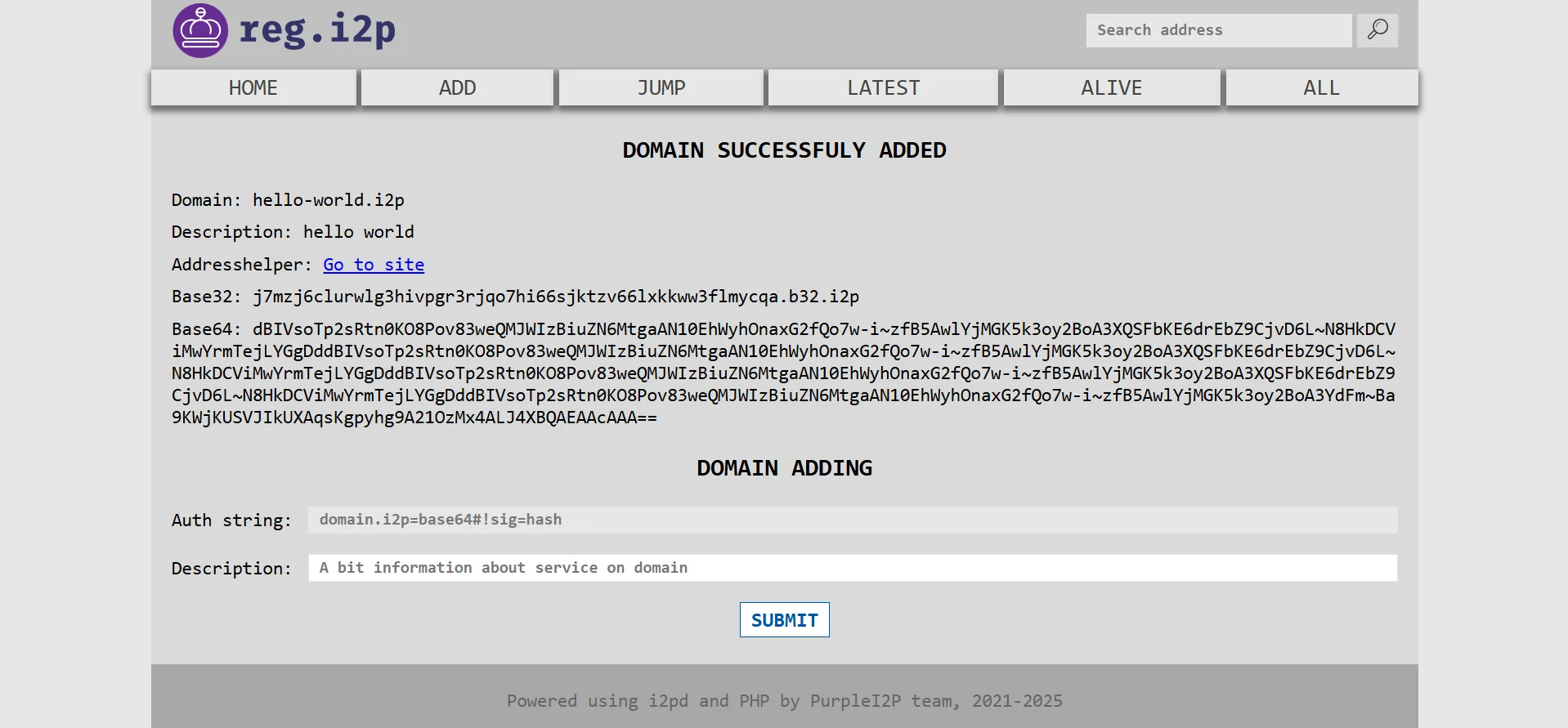Open the HOME navigation tab

click(253, 88)
